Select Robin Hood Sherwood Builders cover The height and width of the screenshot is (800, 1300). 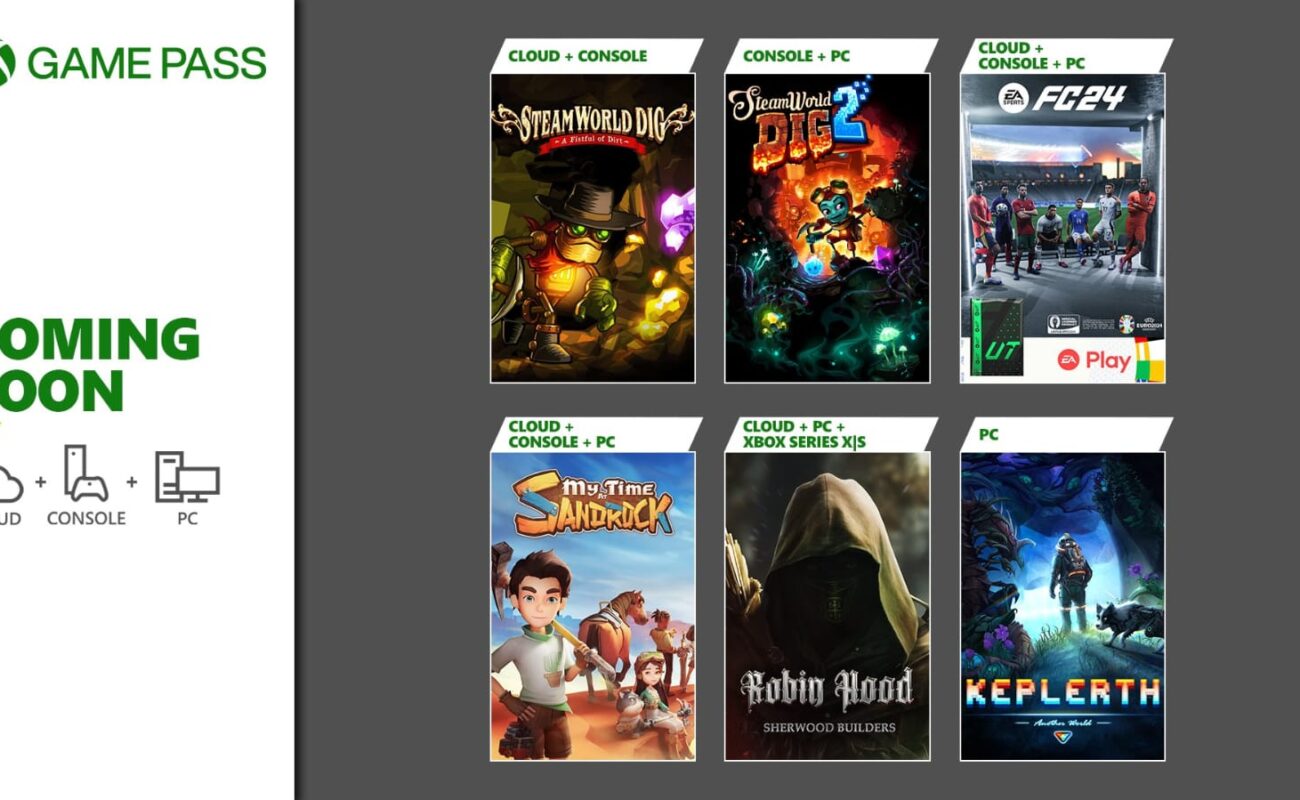(x=827, y=606)
